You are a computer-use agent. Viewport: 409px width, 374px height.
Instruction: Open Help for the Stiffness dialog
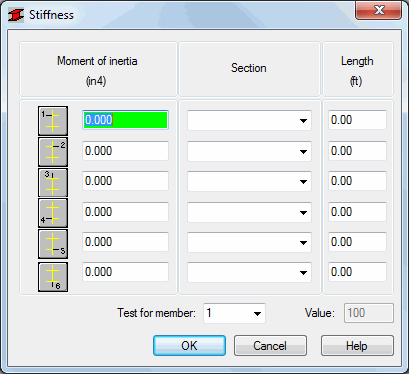357,346
